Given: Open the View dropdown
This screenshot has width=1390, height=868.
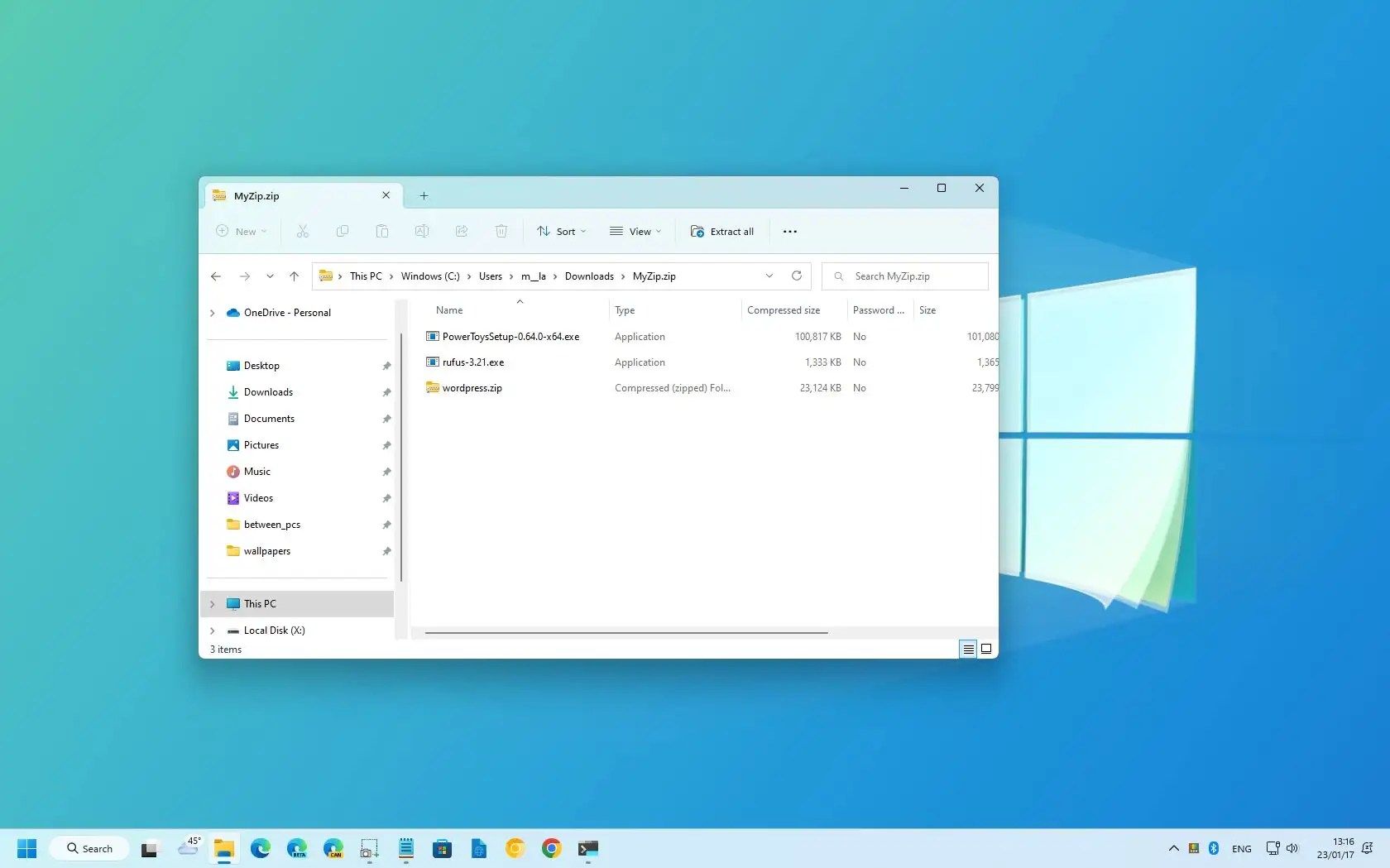Looking at the screenshot, I should [635, 232].
